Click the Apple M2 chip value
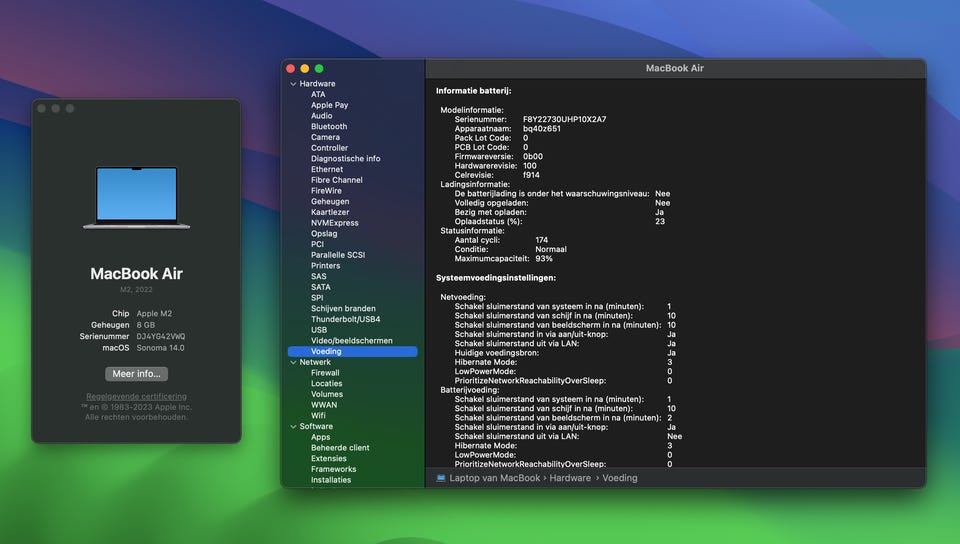Image resolution: width=960 pixels, height=544 pixels. [154, 313]
